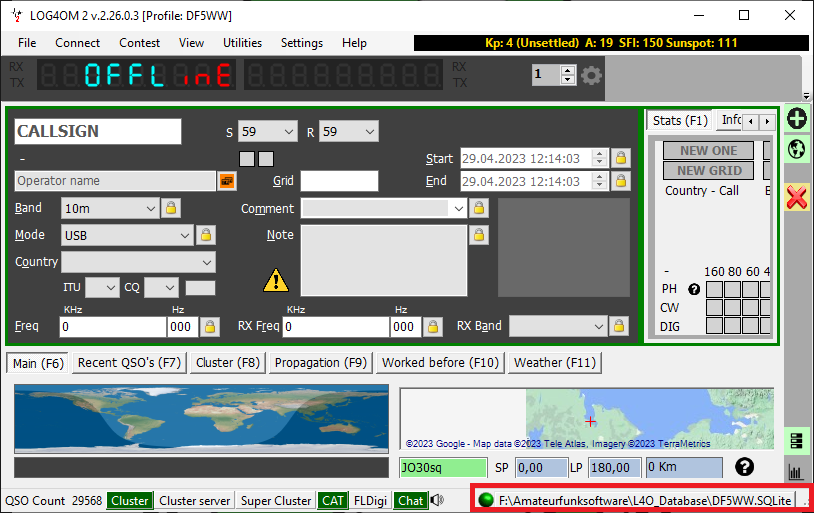Toggle the Start time lock
Image resolution: width=814 pixels, height=513 pixels.
coord(620,158)
